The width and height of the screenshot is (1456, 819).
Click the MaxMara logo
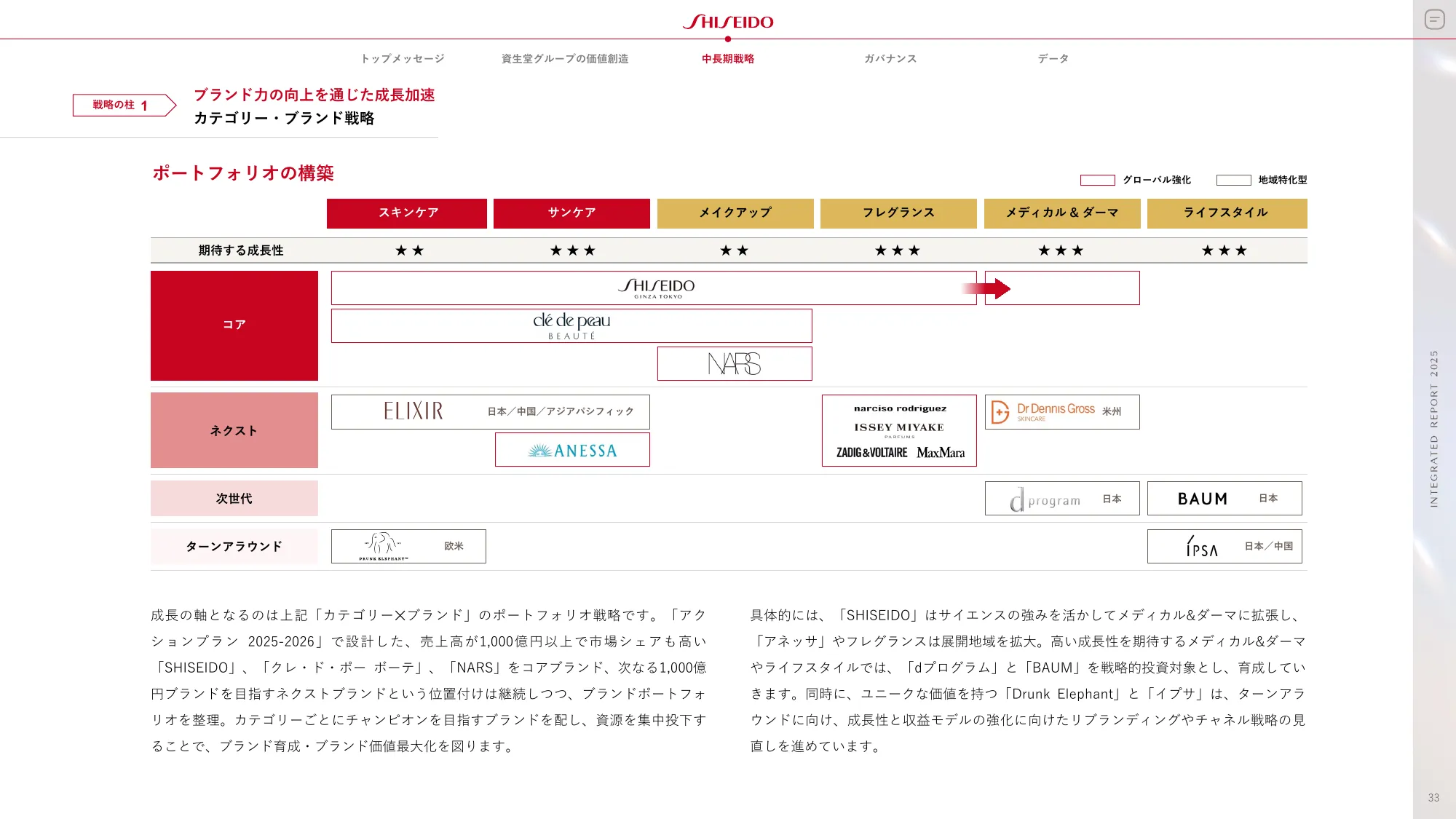(x=941, y=453)
